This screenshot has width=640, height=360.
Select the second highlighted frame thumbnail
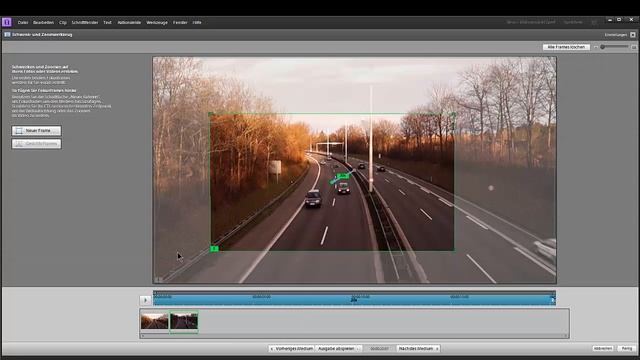click(184, 321)
